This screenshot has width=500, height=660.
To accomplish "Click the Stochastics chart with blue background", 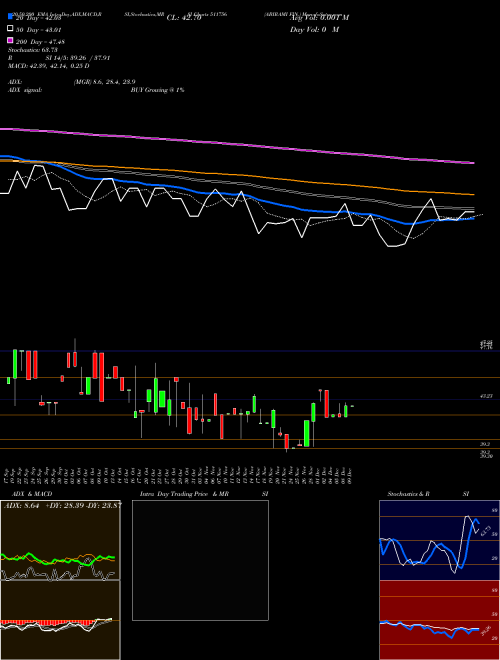I will pyautogui.click(x=439, y=540).
